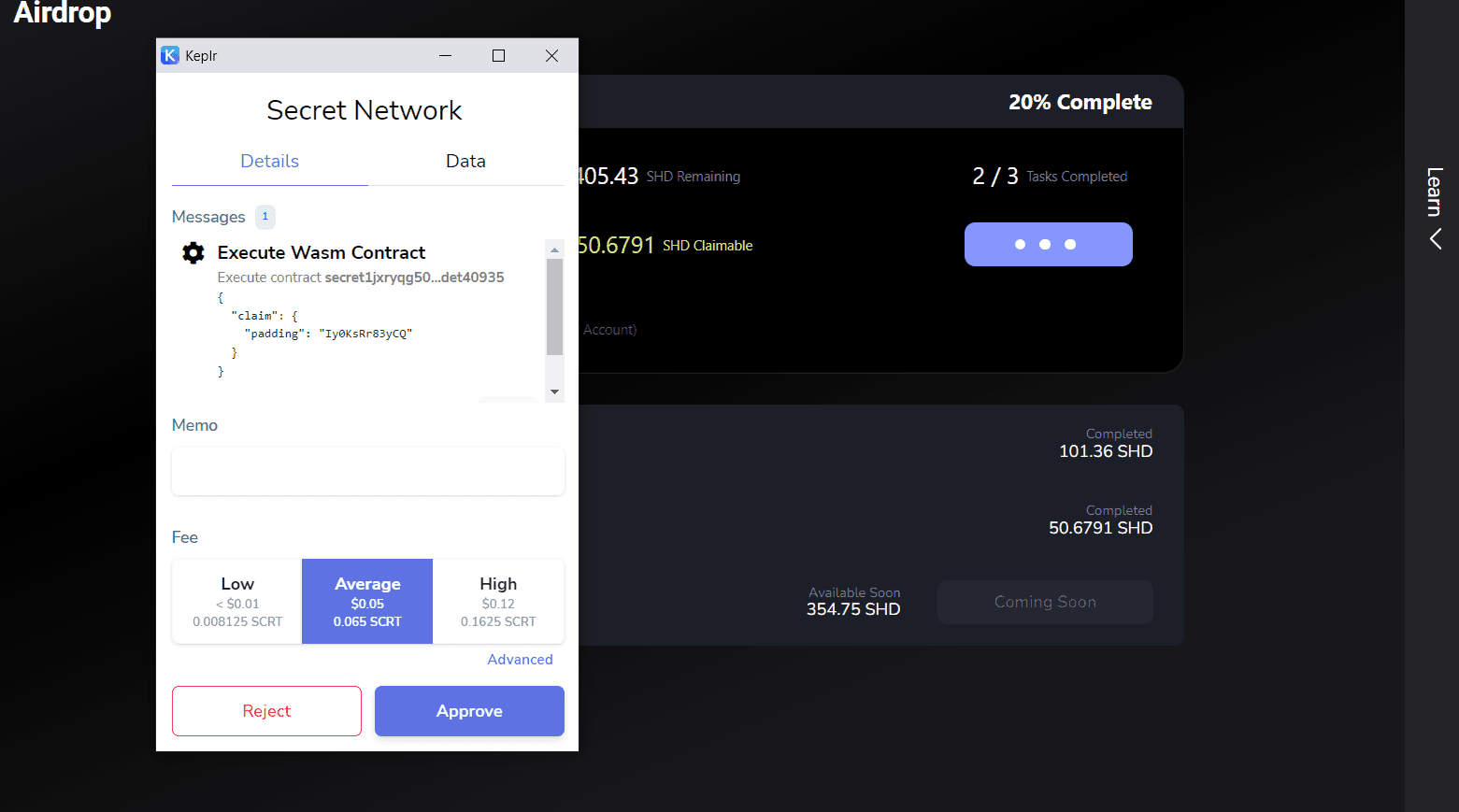Switch to the Details tab
The image size is (1459, 812).
(270, 161)
